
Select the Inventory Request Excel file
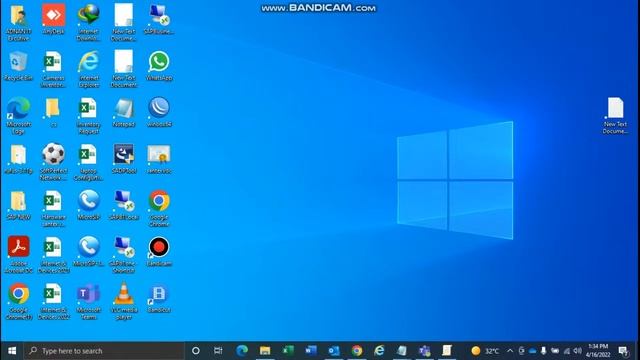coord(89,115)
